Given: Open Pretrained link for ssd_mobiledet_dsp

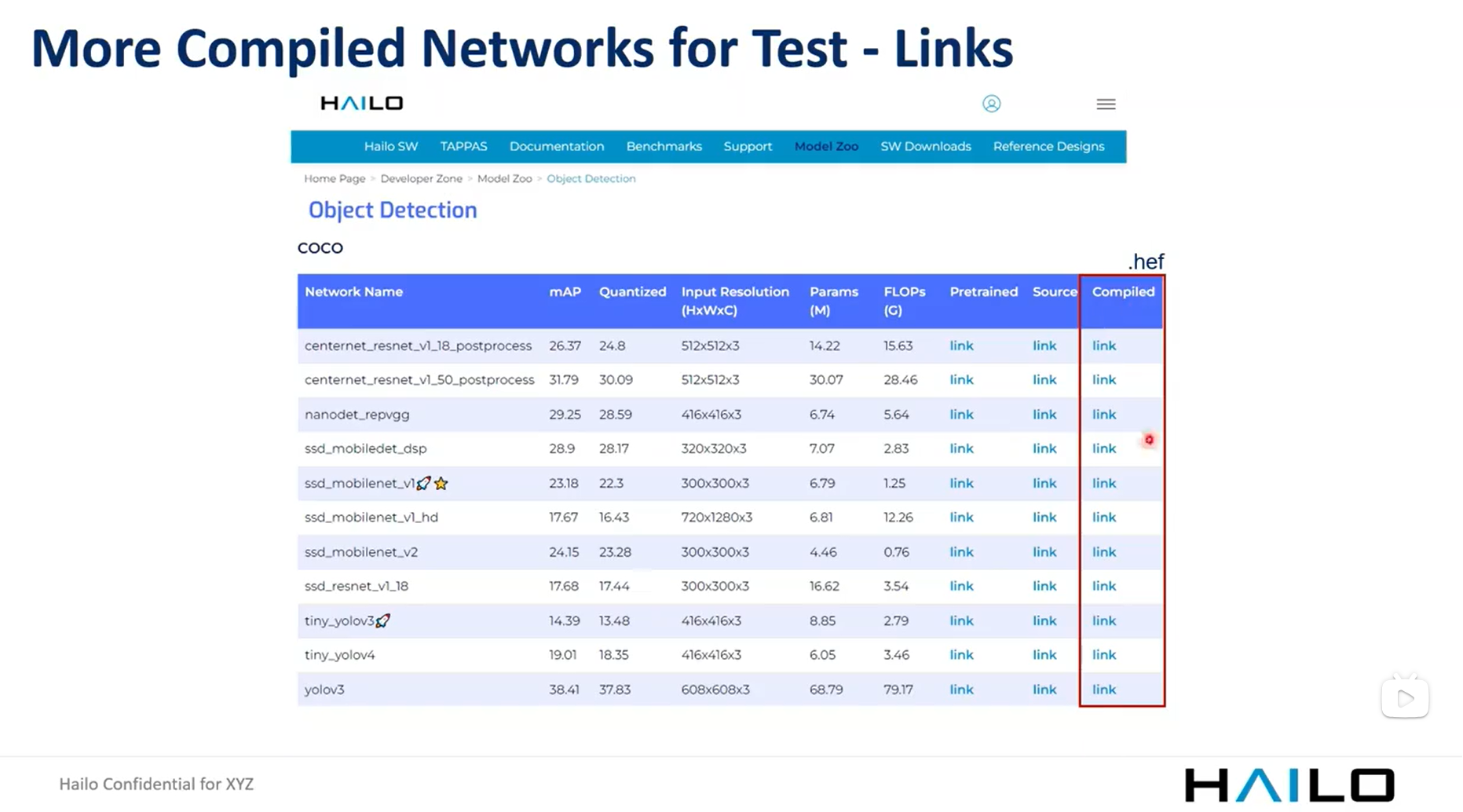Looking at the screenshot, I should tap(961, 448).
